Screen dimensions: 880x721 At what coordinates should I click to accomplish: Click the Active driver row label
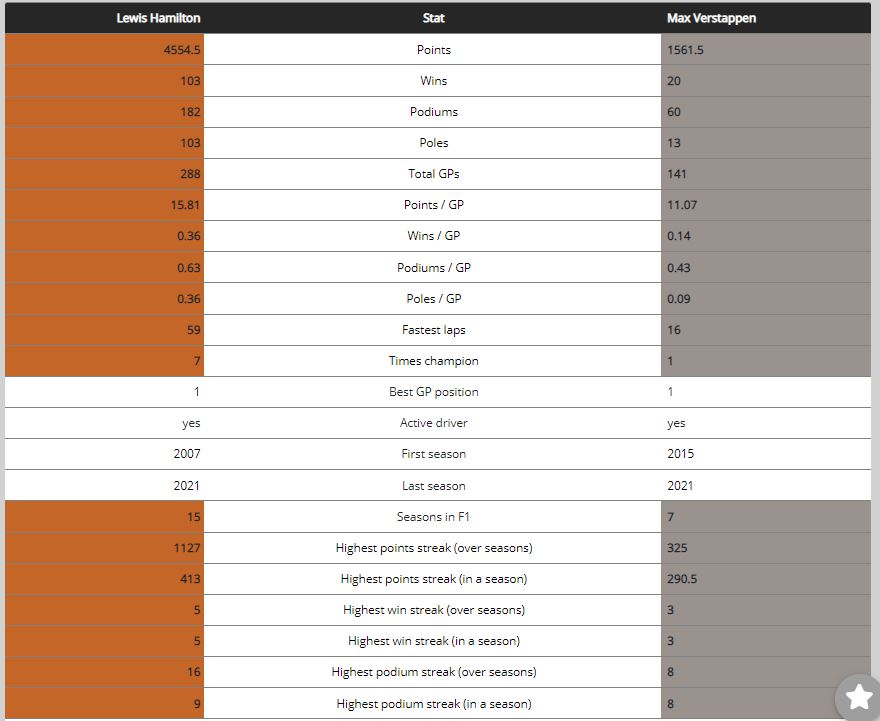click(433, 423)
